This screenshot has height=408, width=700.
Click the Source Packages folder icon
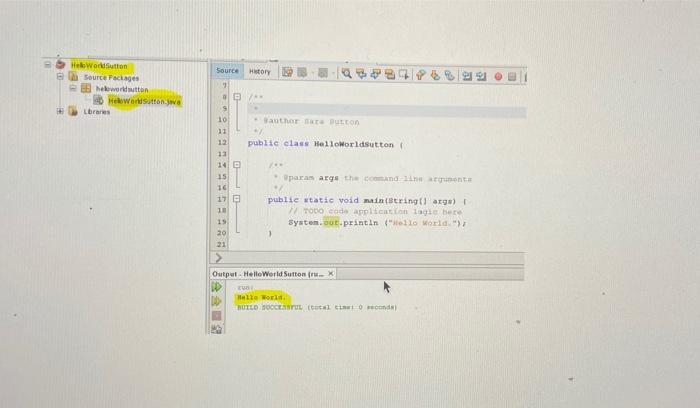tap(73, 77)
